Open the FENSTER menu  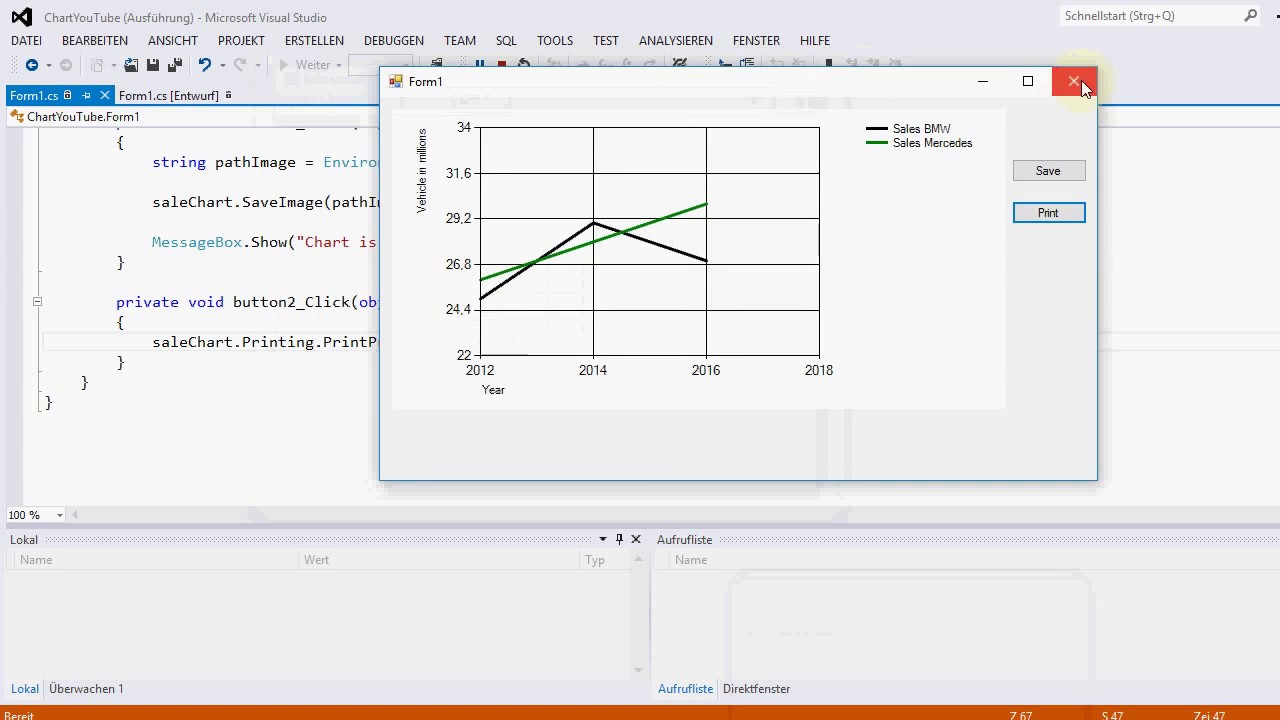(x=756, y=41)
